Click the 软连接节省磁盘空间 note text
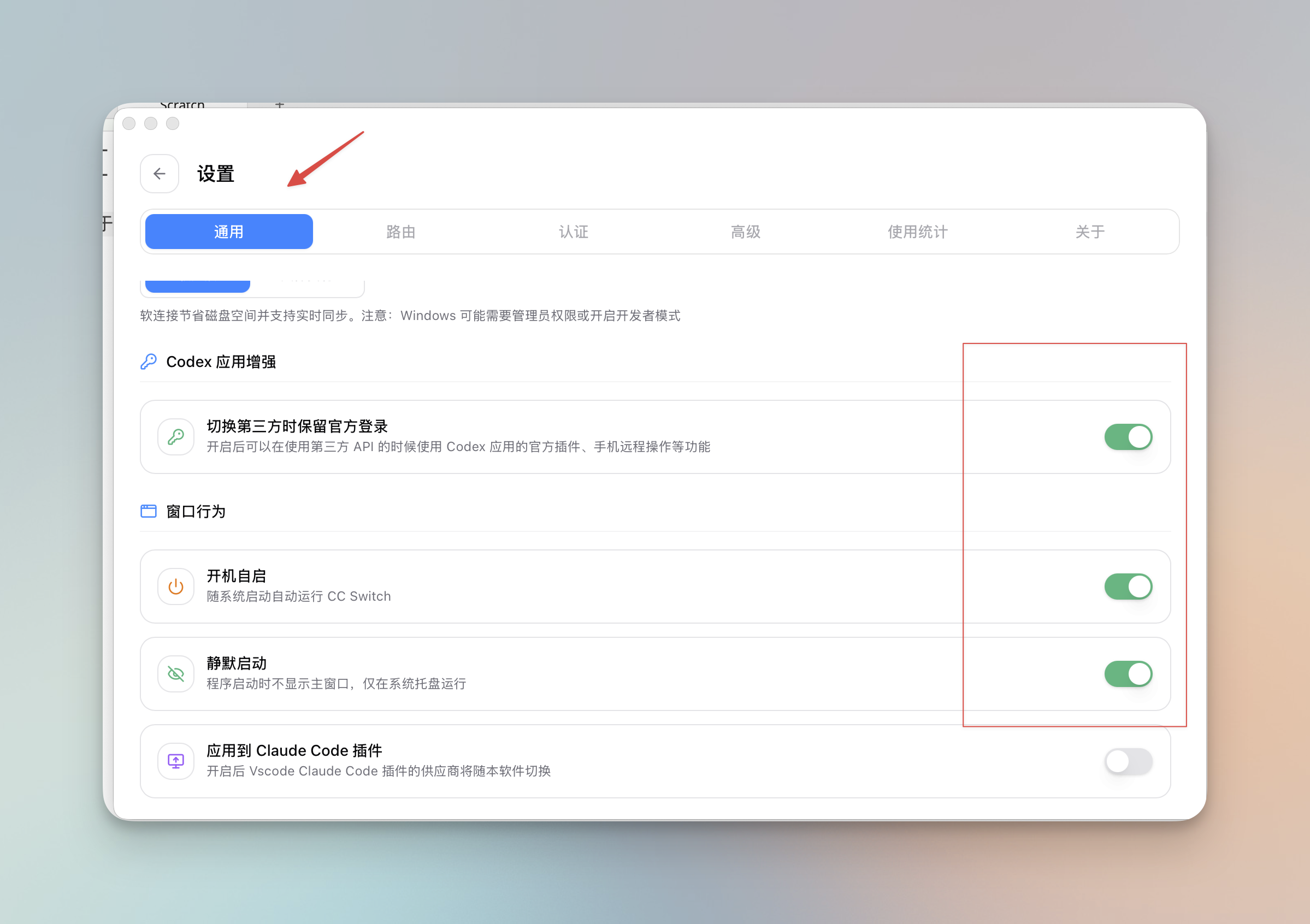Screen dimensions: 1310x924 pyautogui.click(x=410, y=316)
